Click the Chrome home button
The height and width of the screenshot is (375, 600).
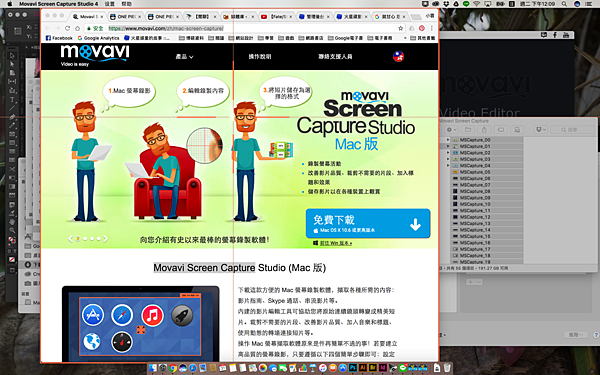[x=77, y=28]
